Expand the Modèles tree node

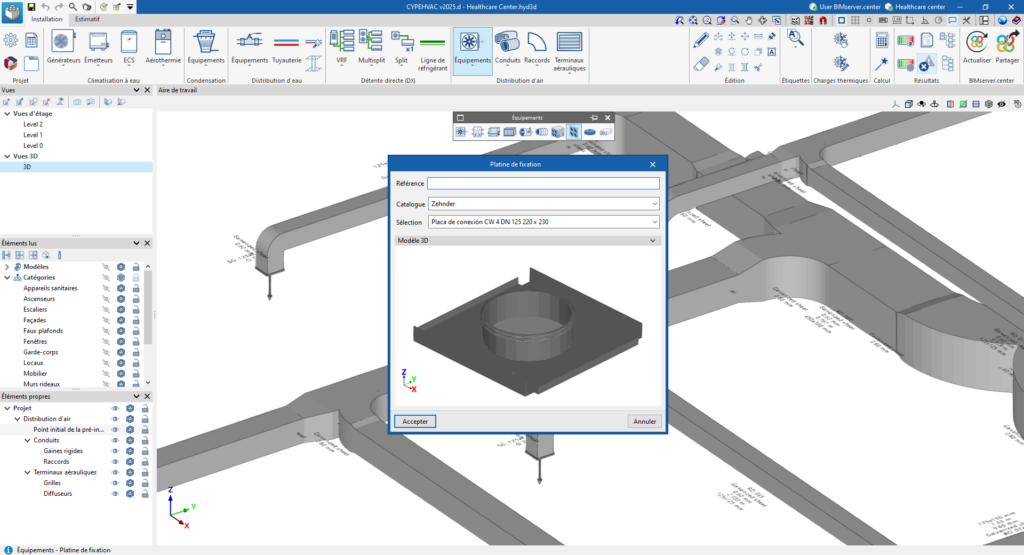click(7, 267)
